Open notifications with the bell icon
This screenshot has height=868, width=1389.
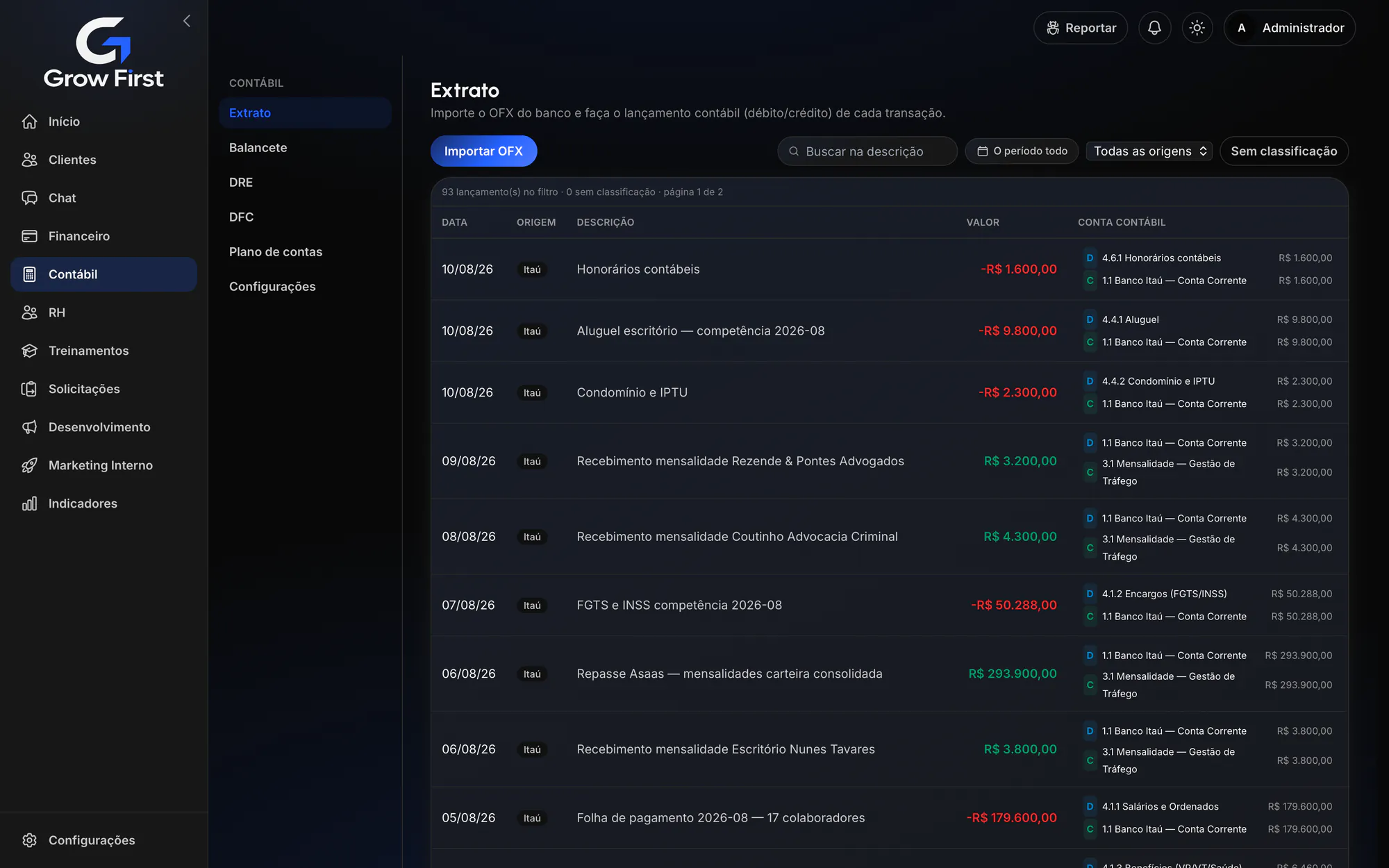(1154, 28)
